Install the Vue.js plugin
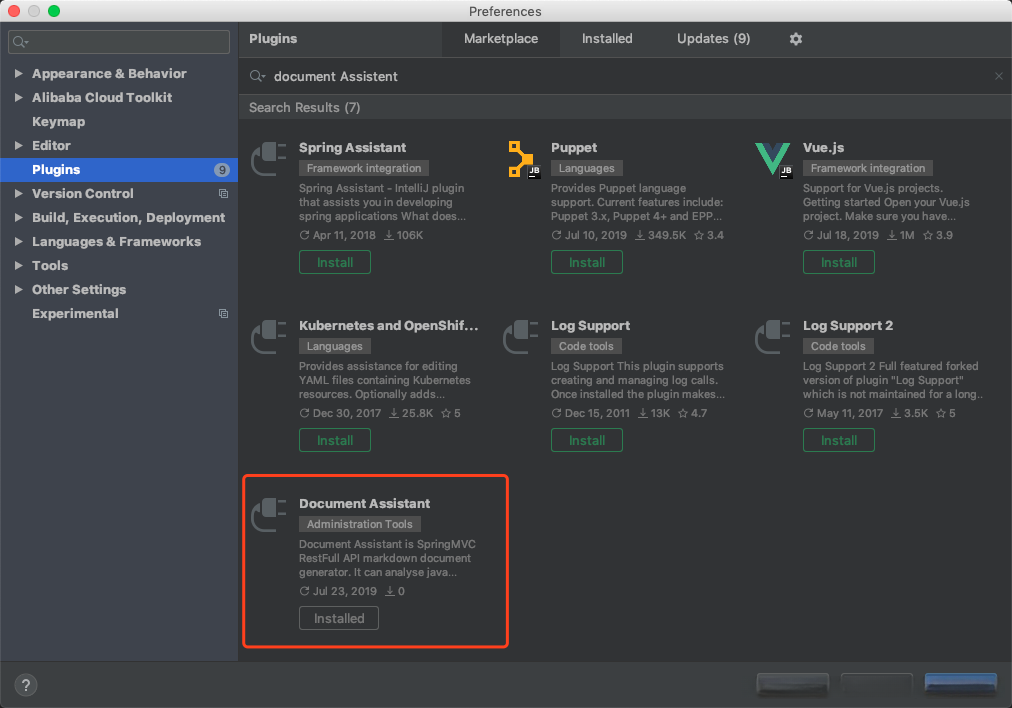The height and width of the screenshot is (708, 1012). pyautogui.click(x=839, y=262)
